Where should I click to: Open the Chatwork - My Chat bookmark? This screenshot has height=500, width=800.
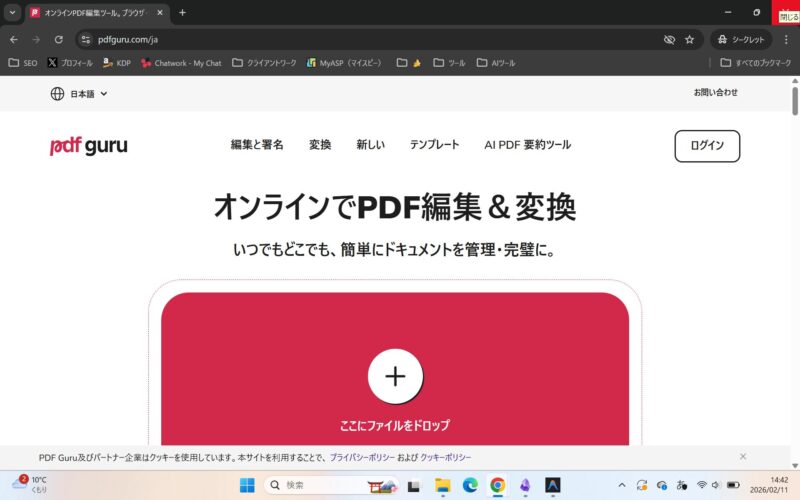click(x=181, y=62)
